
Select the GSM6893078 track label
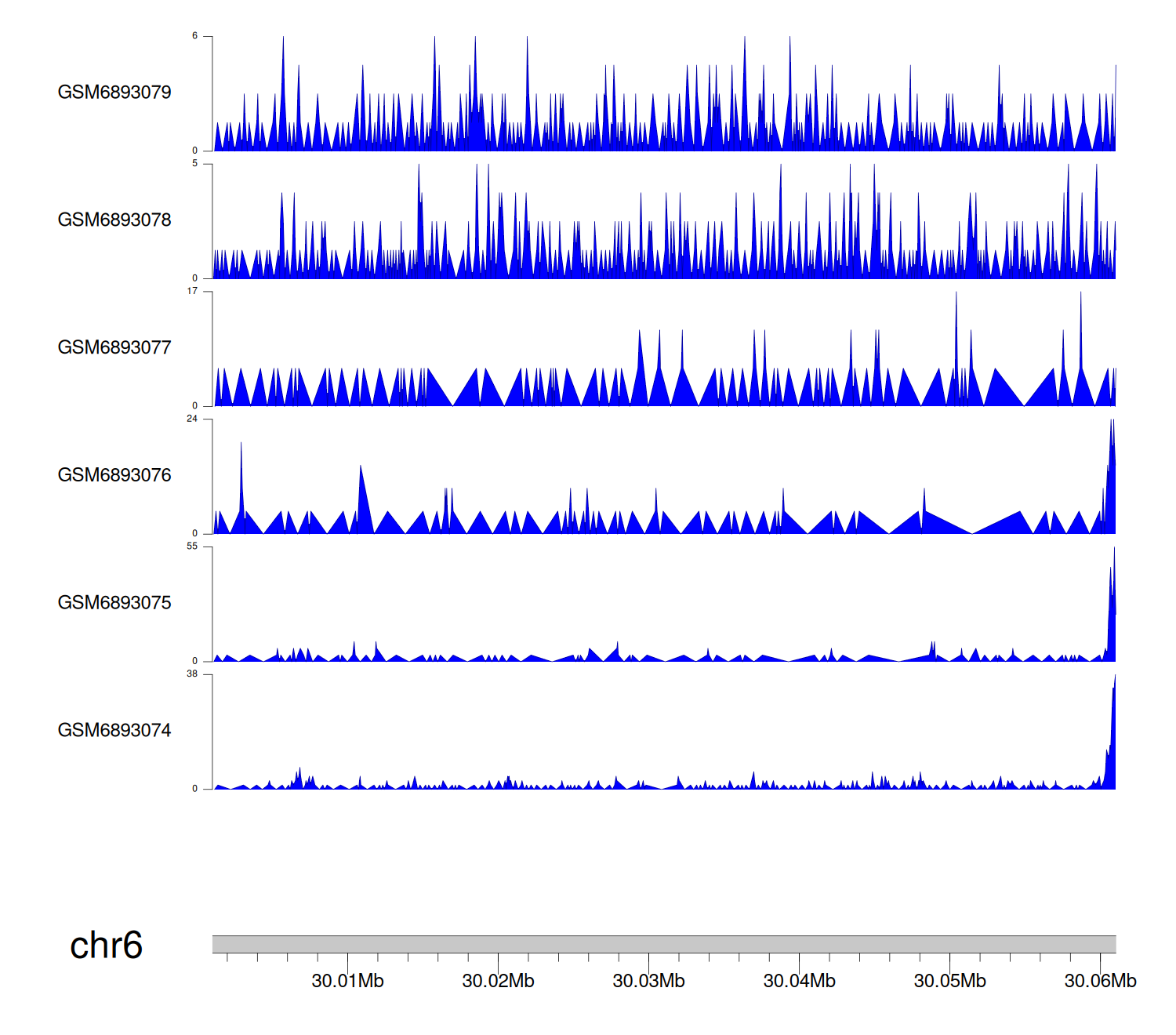114,220
